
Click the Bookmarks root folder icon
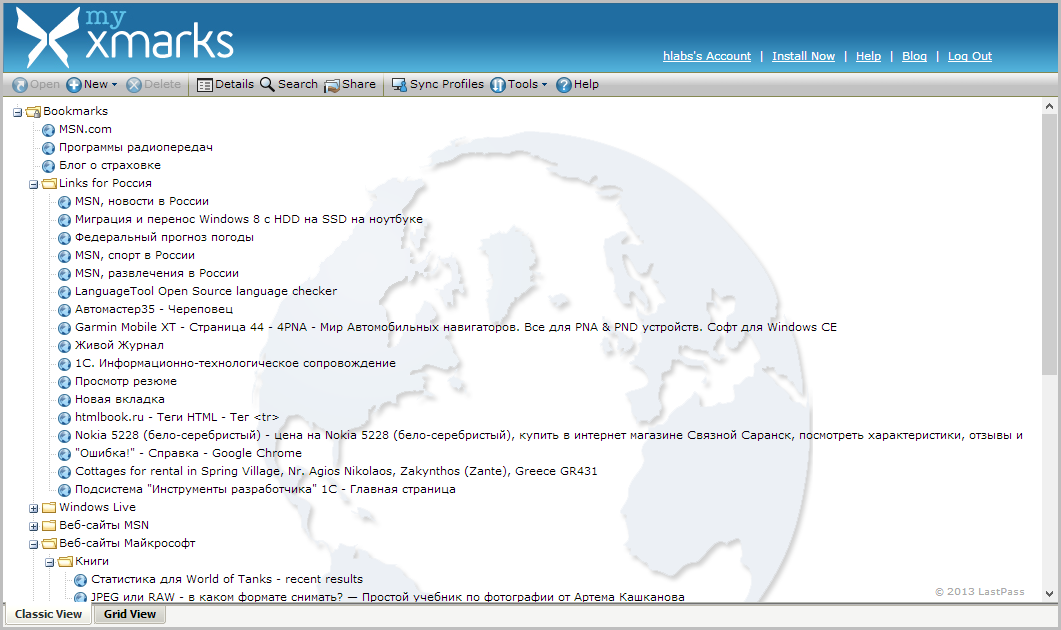coord(33,112)
